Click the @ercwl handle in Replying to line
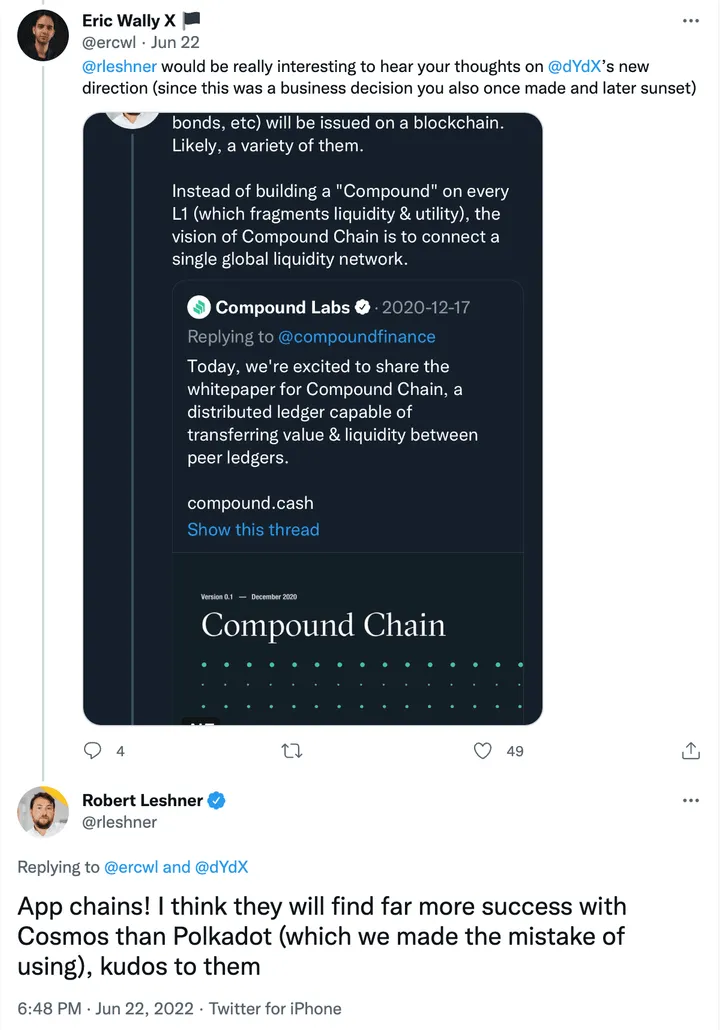The height and width of the screenshot is (1030, 720). [x=131, y=867]
